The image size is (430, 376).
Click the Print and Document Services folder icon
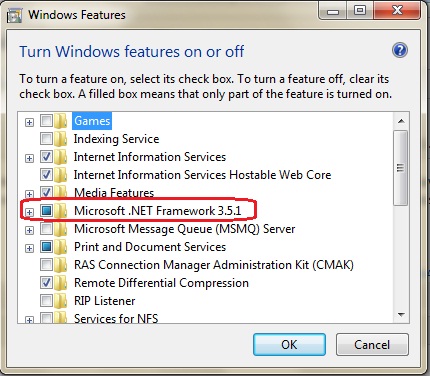61,247
